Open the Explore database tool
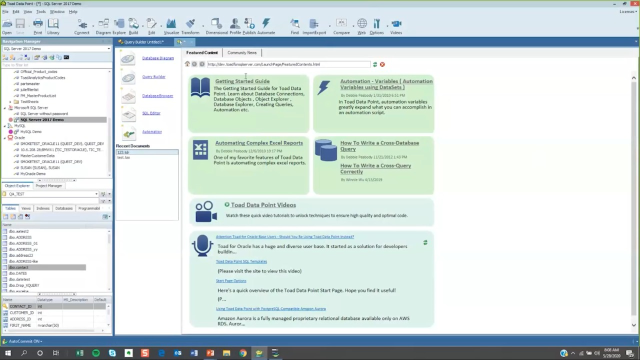 (119, 26)
